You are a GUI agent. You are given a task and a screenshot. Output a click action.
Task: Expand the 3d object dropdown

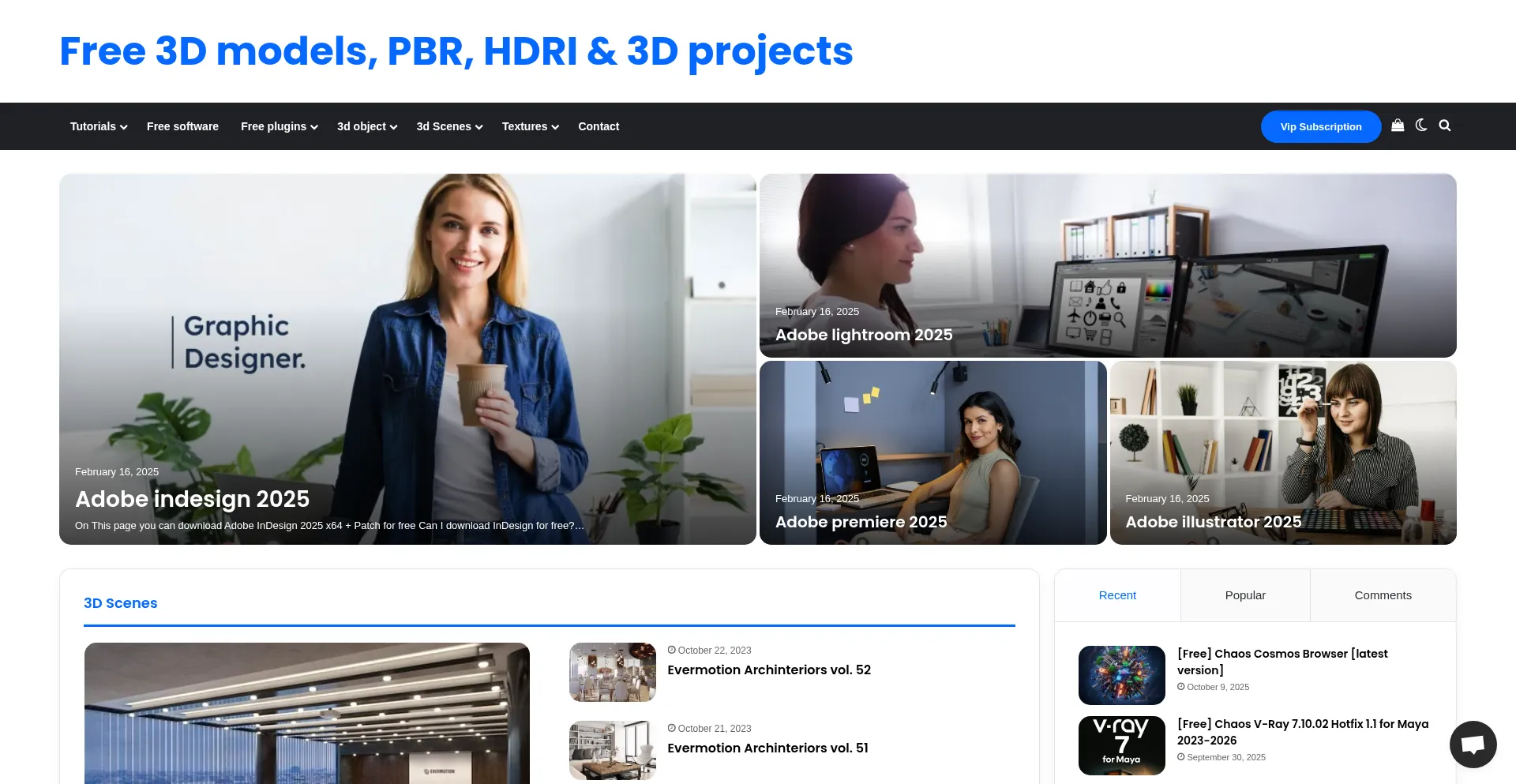tap(366, 126)
